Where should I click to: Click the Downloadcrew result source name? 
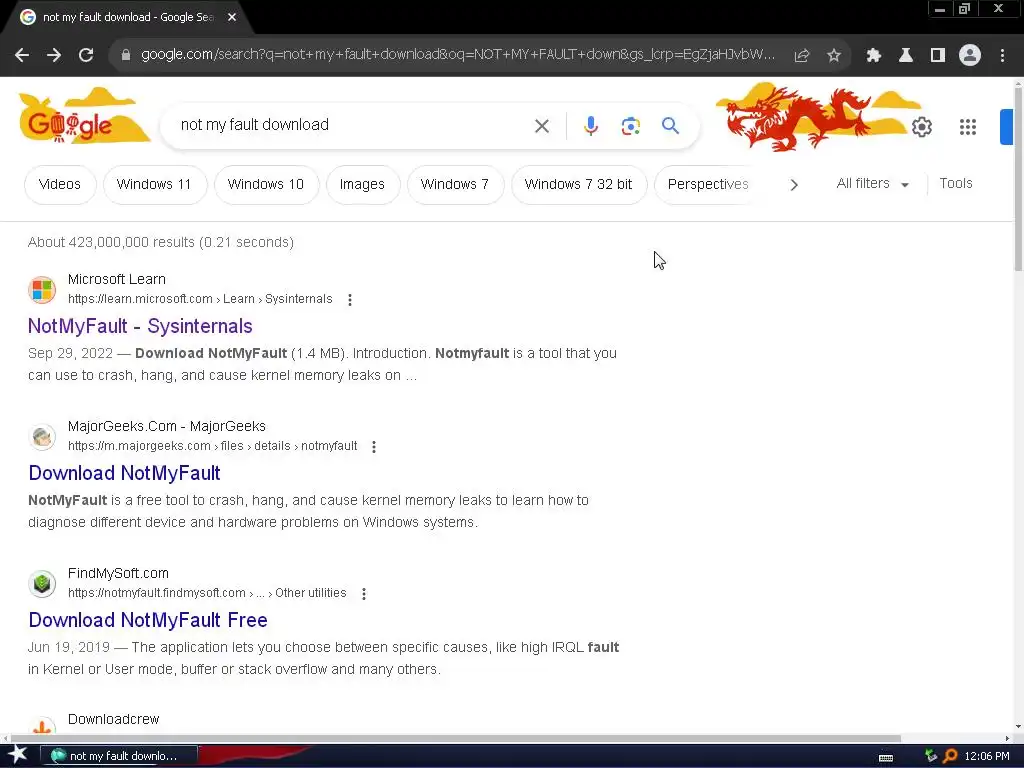click(114, 719)
